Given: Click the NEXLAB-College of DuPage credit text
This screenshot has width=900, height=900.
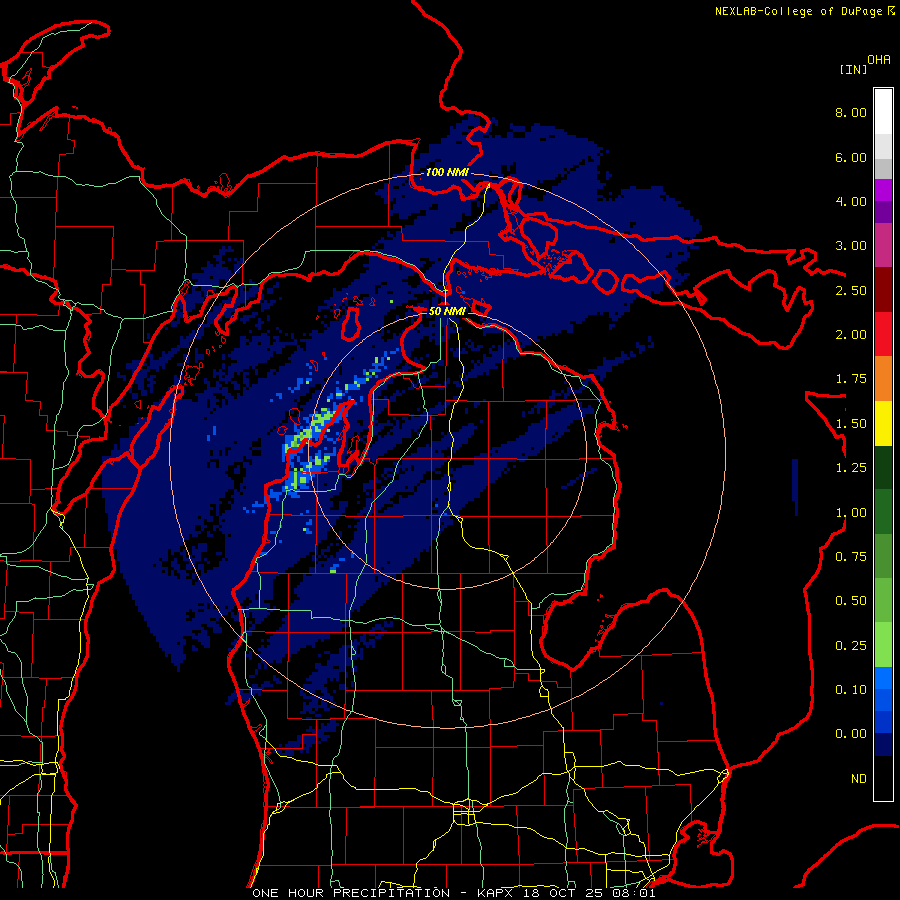Looking at the screenshot, I should pos(798,11).
